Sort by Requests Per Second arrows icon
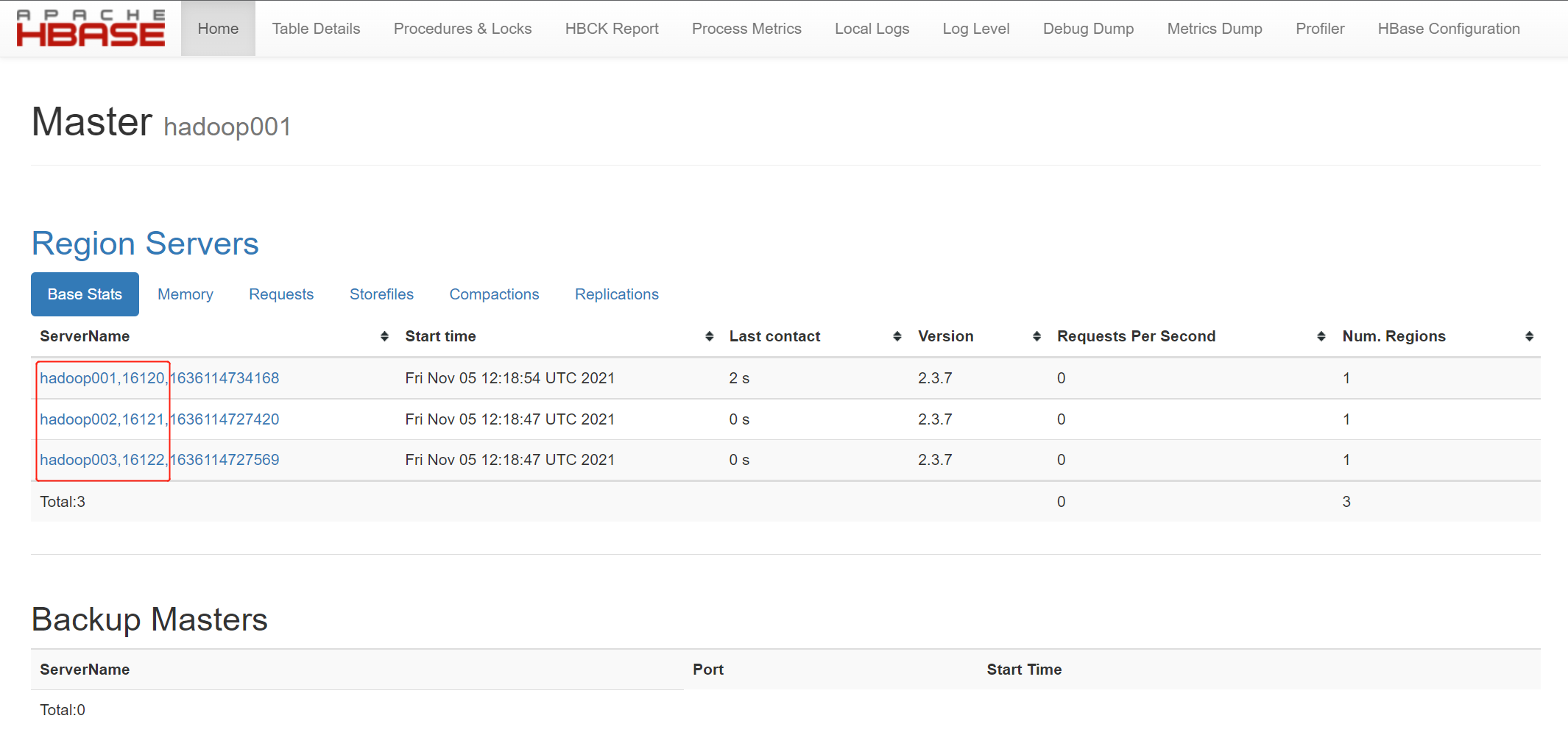 1321,336
